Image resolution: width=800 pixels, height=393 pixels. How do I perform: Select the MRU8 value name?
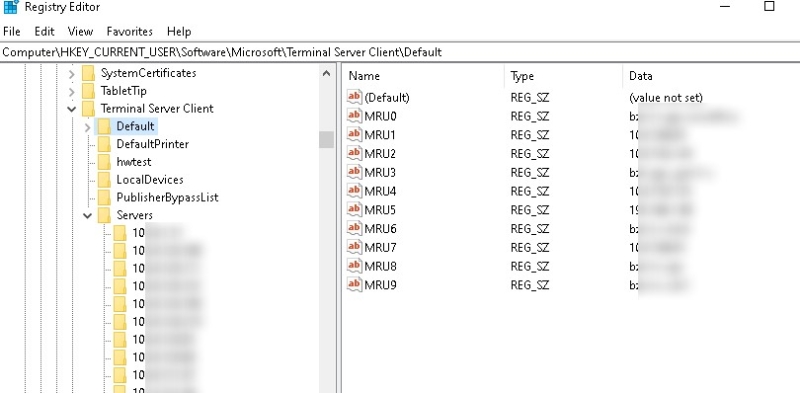point(381,266)
